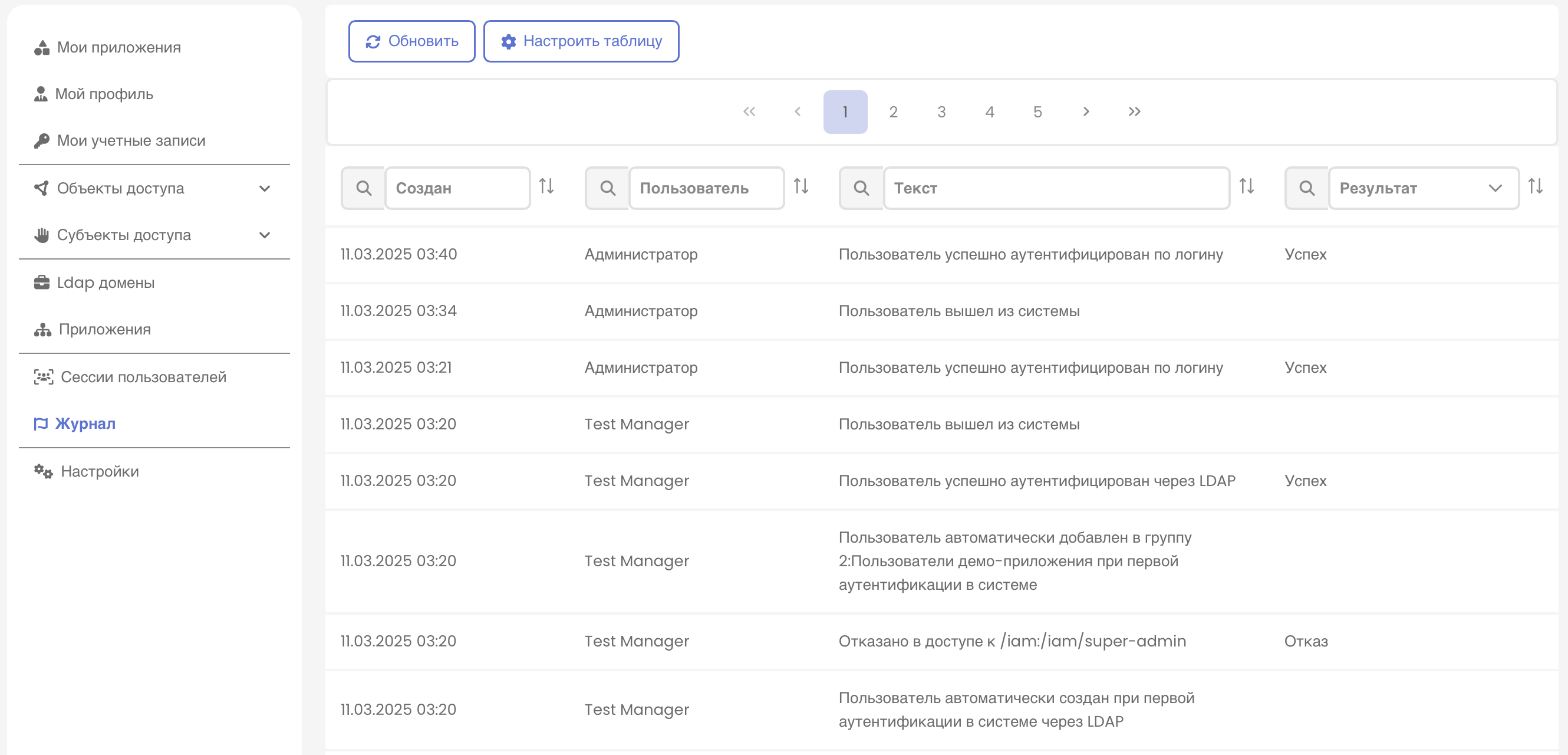Image resolution: width=1568 pixels, height=755 pixels.
Task: Sort by Пользователь column
Action: click(801, 186)
